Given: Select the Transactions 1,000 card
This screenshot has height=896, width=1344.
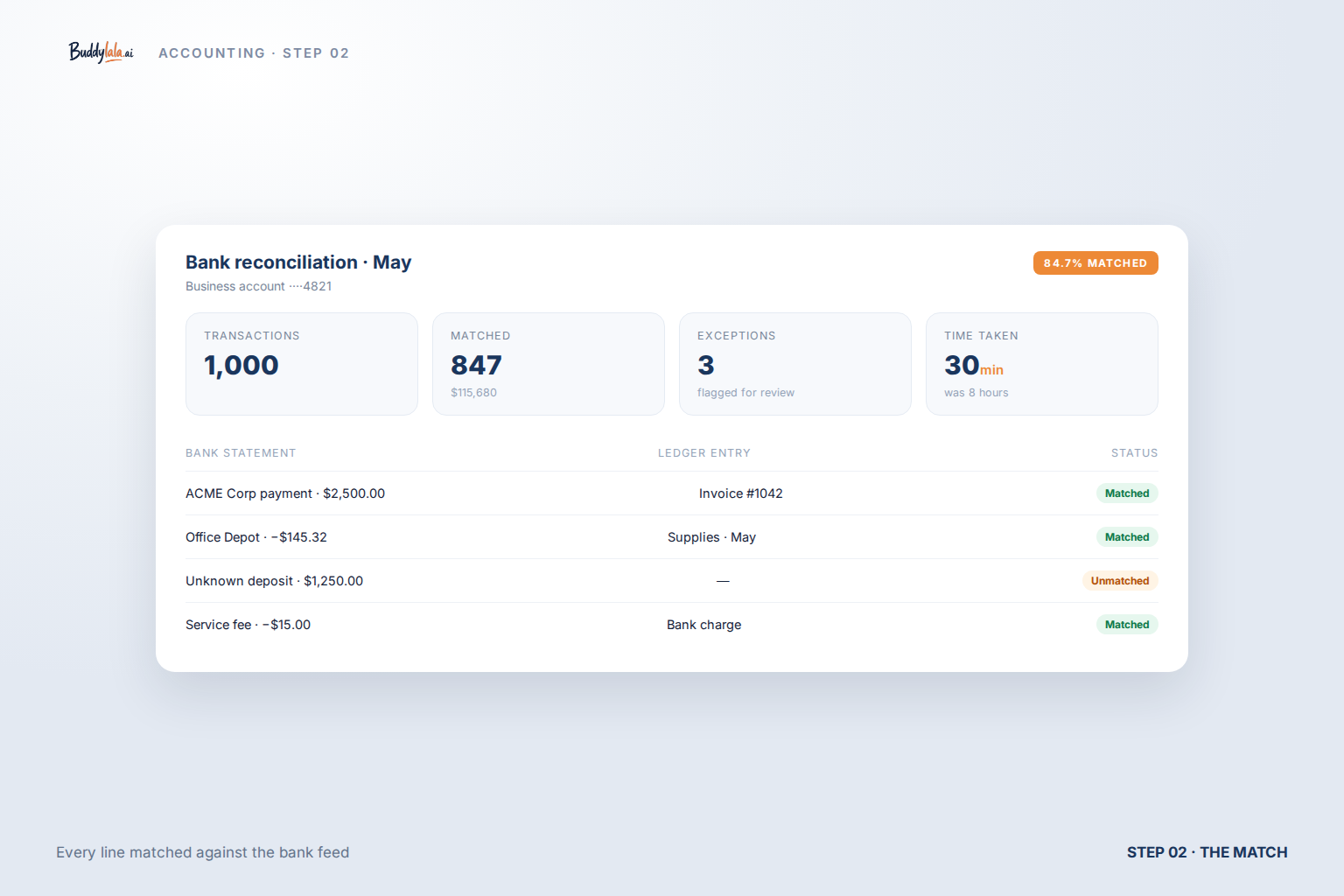Looking at the screenshot, I should coord(302,364).
